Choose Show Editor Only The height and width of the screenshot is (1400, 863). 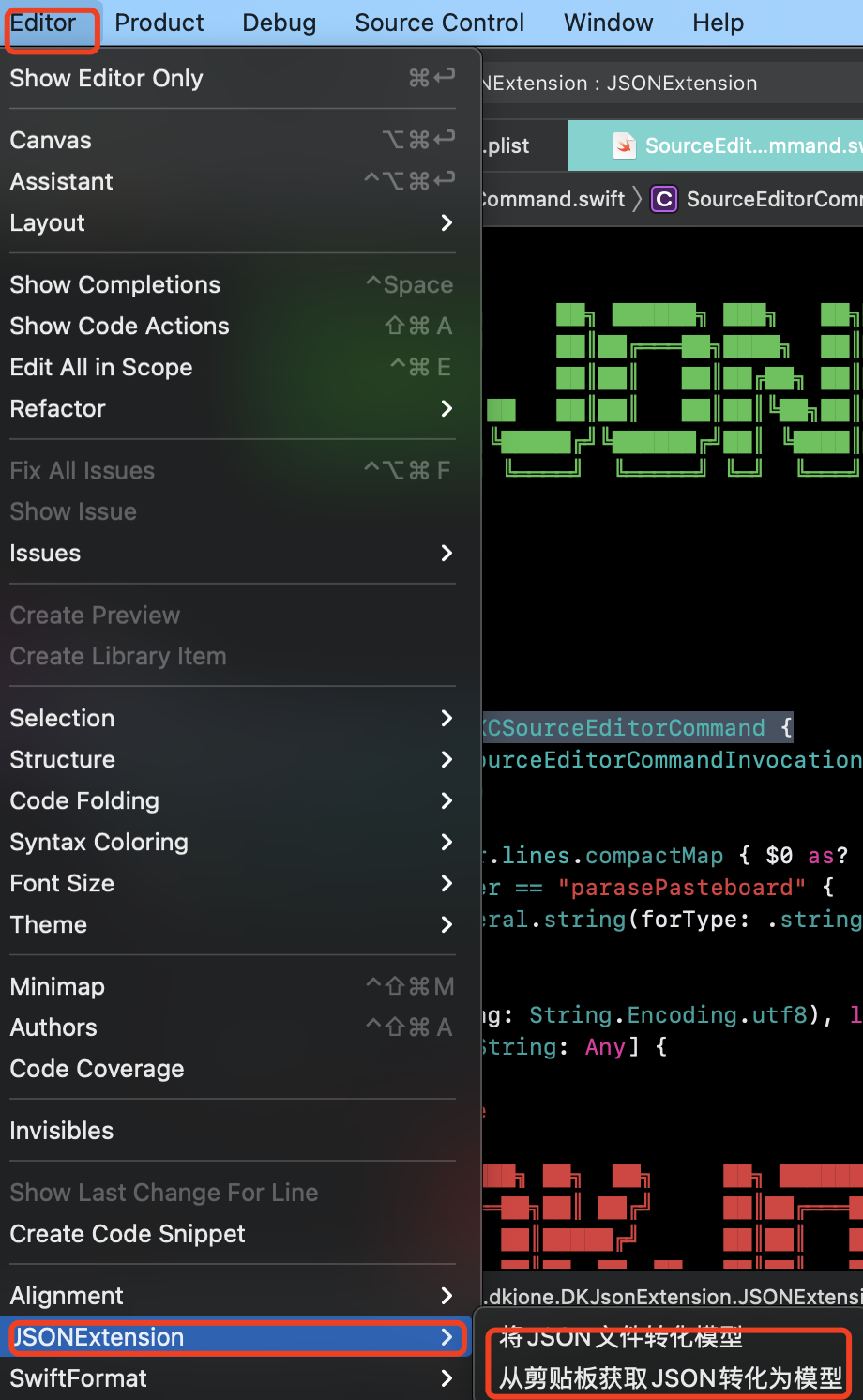coord(233,78)
